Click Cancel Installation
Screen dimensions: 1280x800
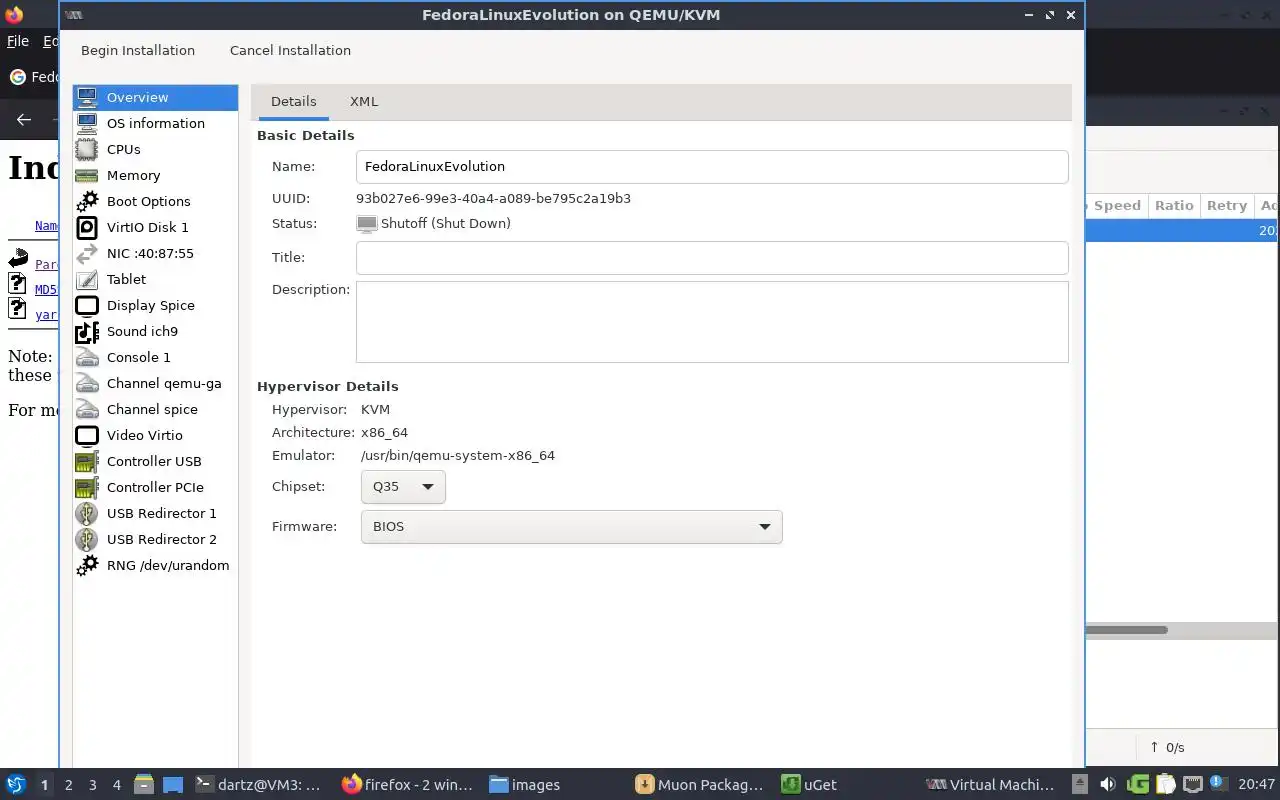pyautogui.click(x=290, y=50)
